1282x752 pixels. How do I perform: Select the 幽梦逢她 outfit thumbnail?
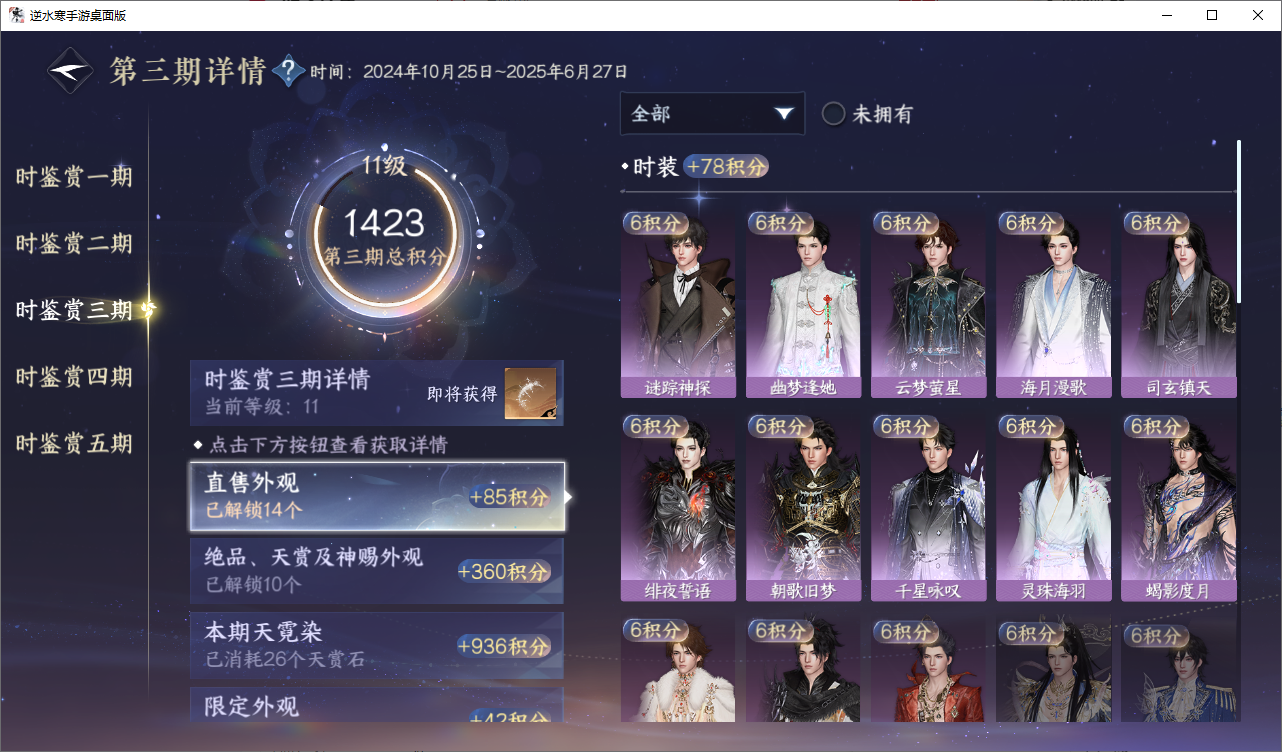coord(803,304)
